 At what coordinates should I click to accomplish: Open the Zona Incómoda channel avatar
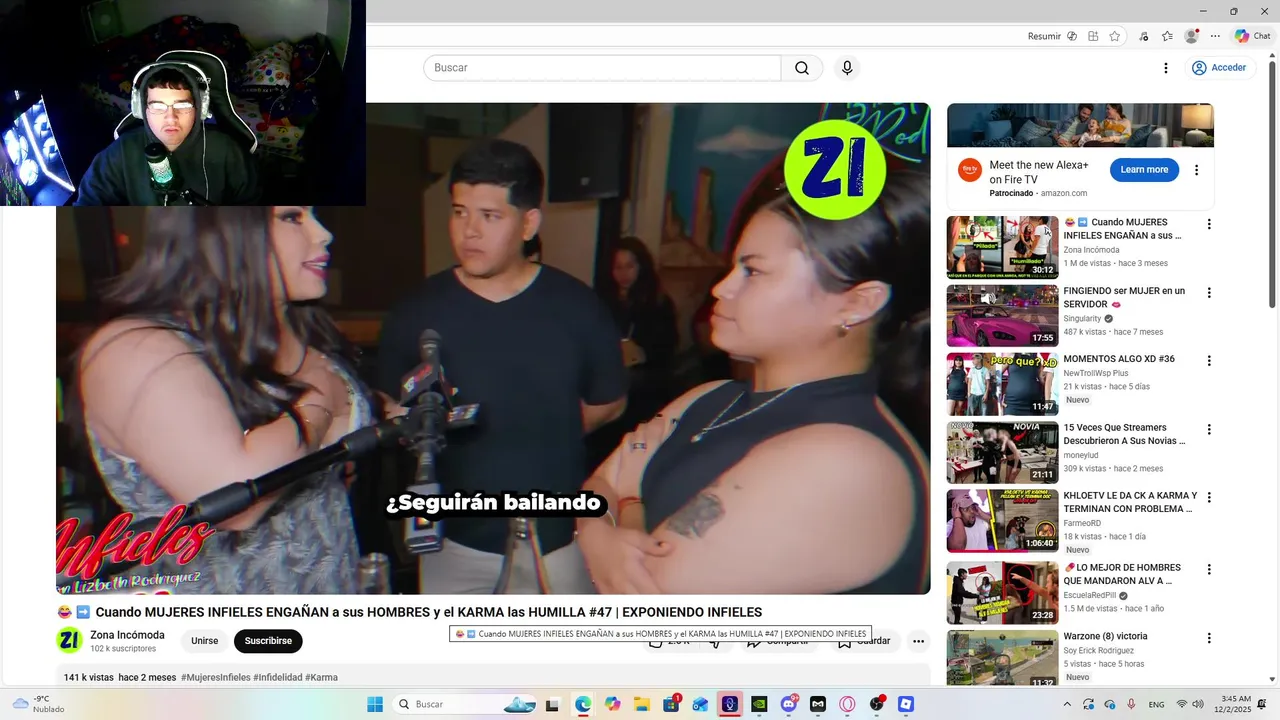coord(69,640)
